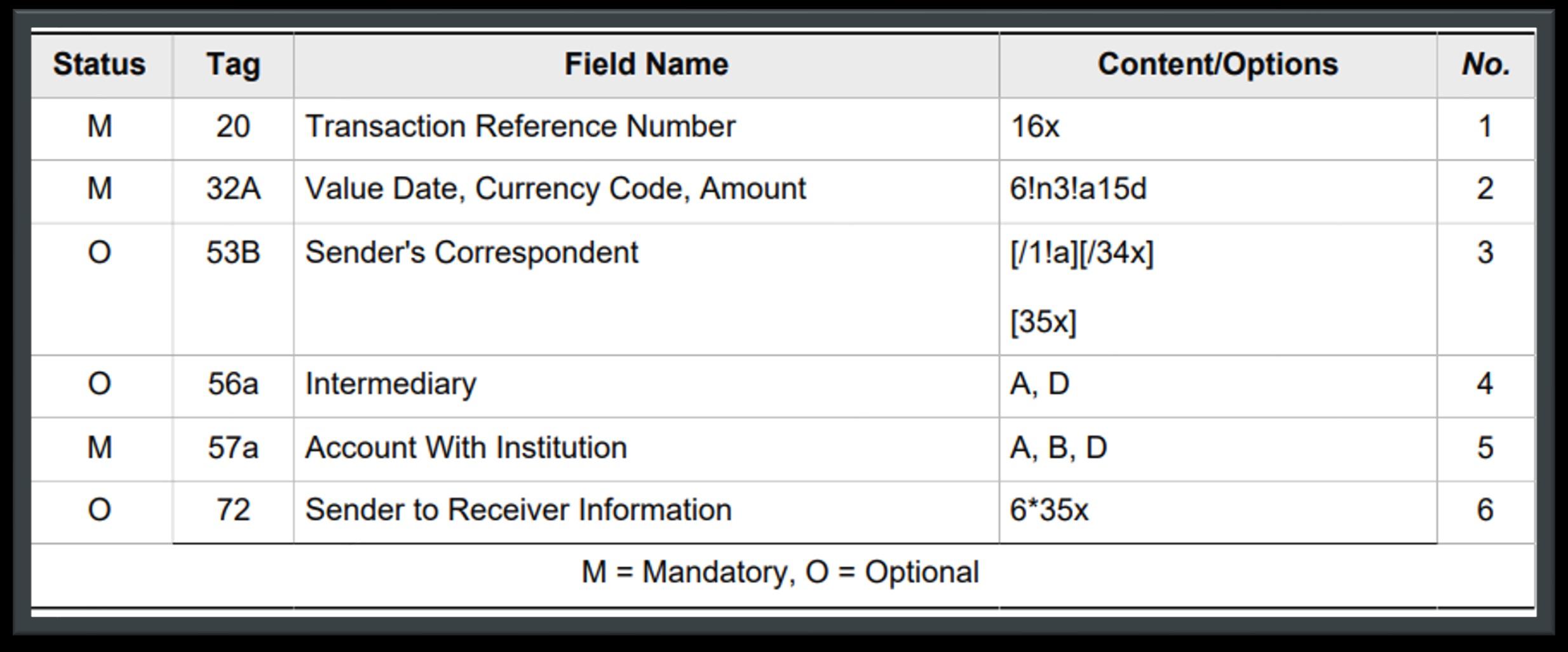This screenshot has width=1568, height=652.
Task: Select the No. column header
Action: [x=1486, y=65]
